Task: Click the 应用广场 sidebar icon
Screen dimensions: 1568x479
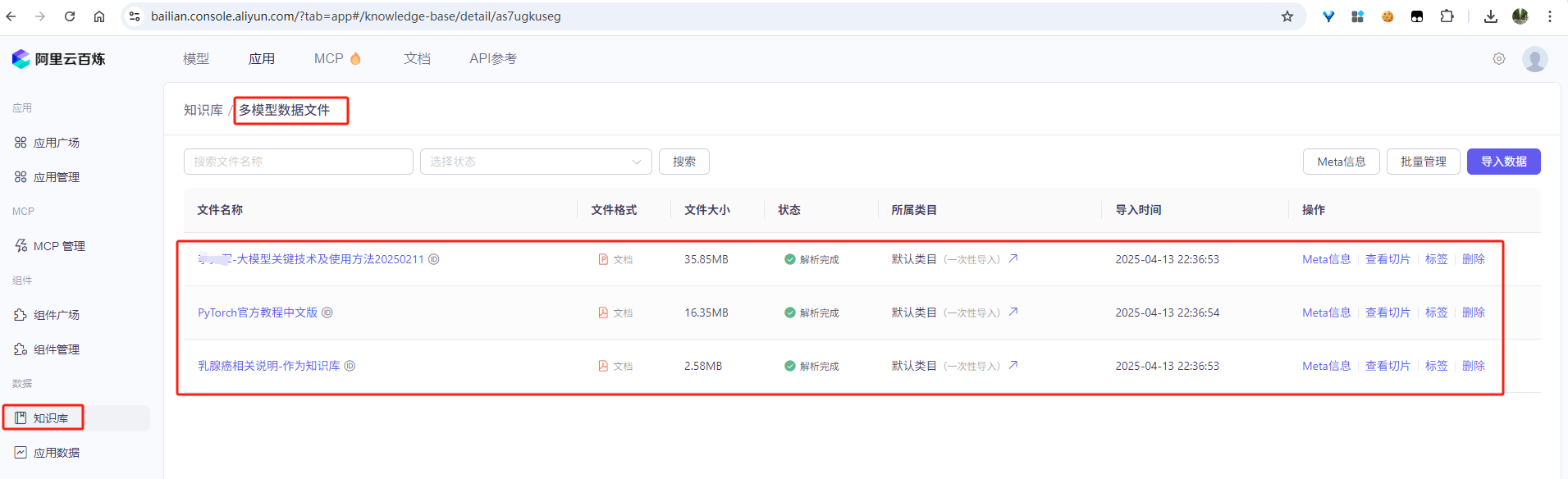Action: (21, 143)
